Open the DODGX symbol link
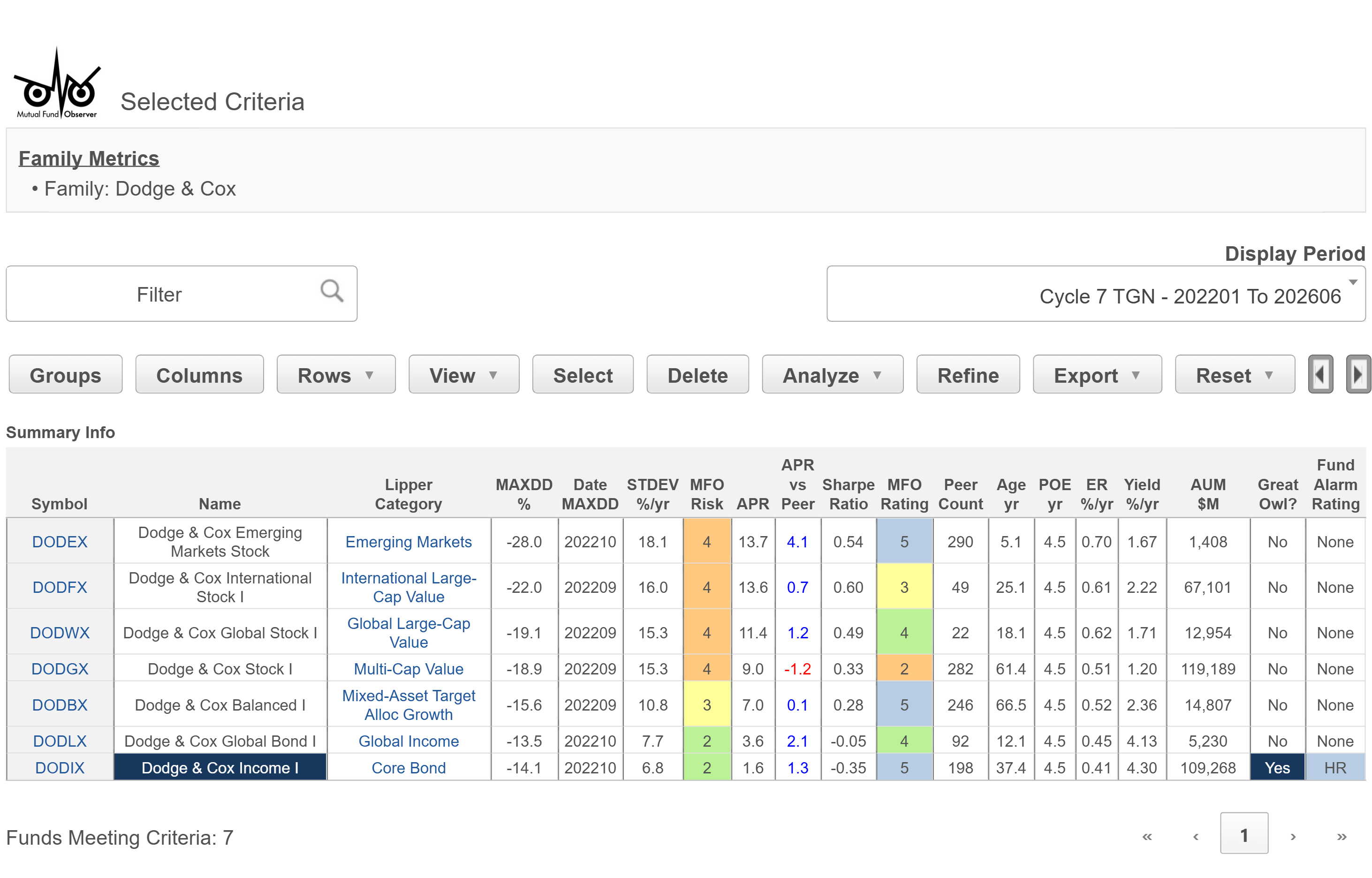 60,669
